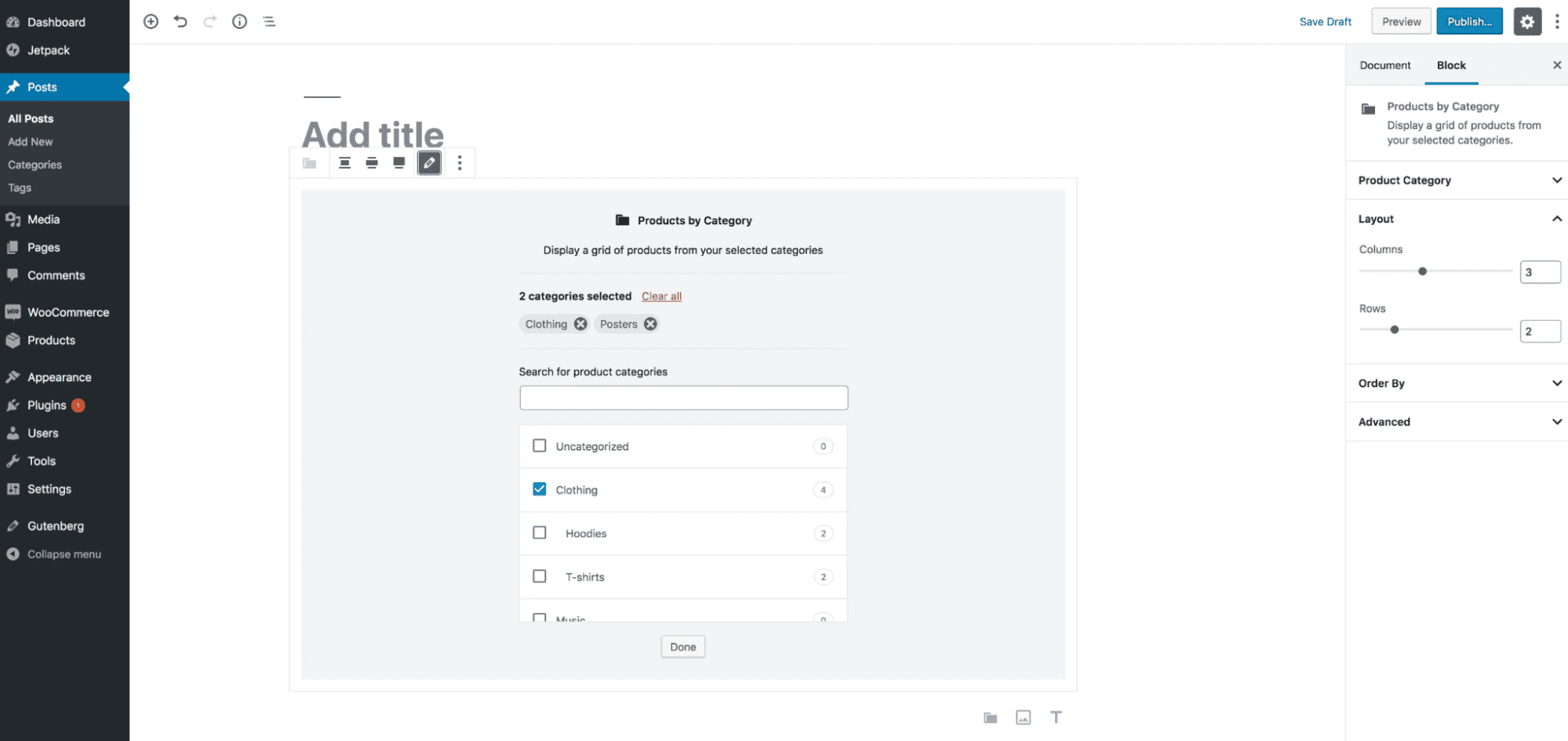Screen dimensions: 1568x741
Task: Click the Add block plus icon
Action: pos(151,22)
